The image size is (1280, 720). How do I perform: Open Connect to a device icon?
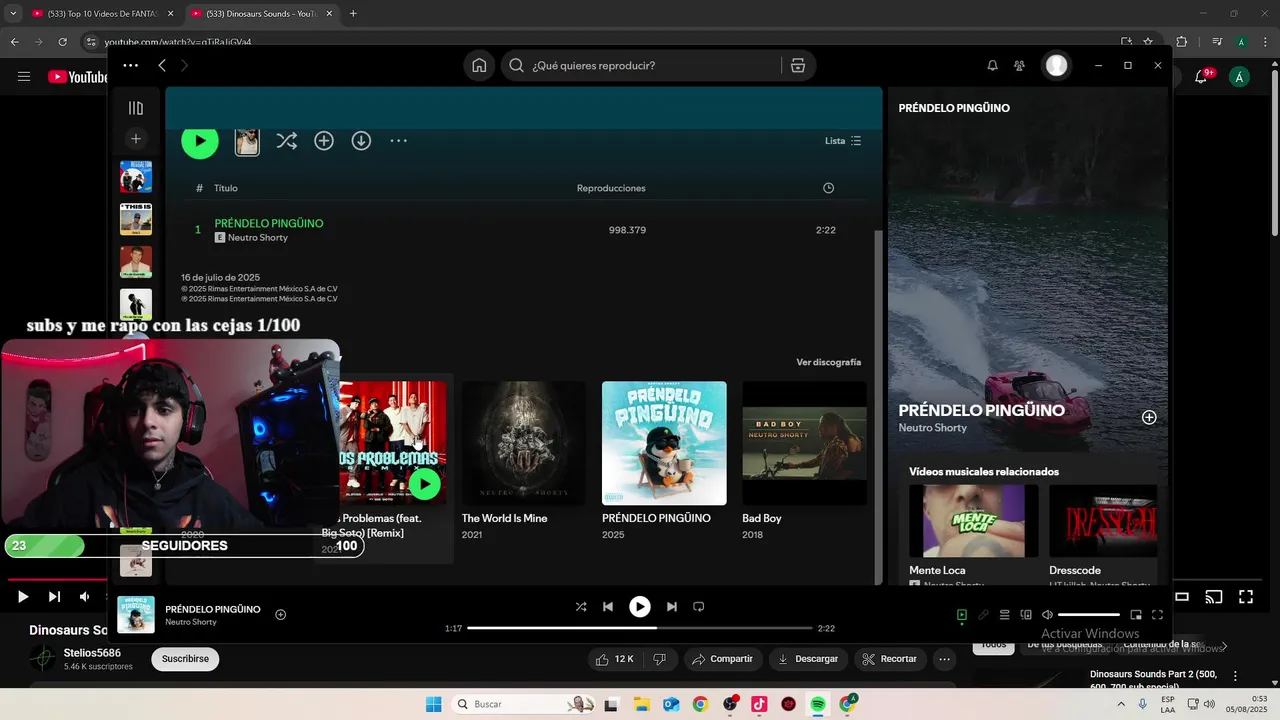click(1026, 615)
